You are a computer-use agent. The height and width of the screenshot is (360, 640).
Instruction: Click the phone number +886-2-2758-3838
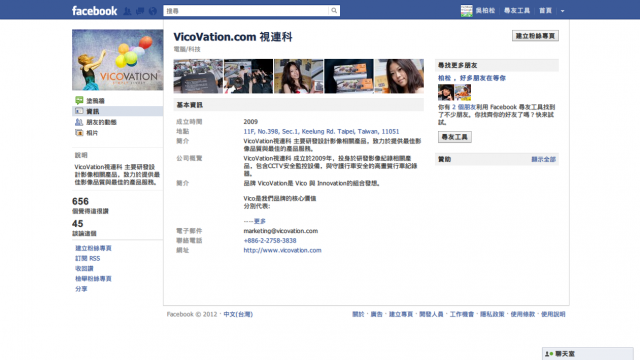point(270,240)
